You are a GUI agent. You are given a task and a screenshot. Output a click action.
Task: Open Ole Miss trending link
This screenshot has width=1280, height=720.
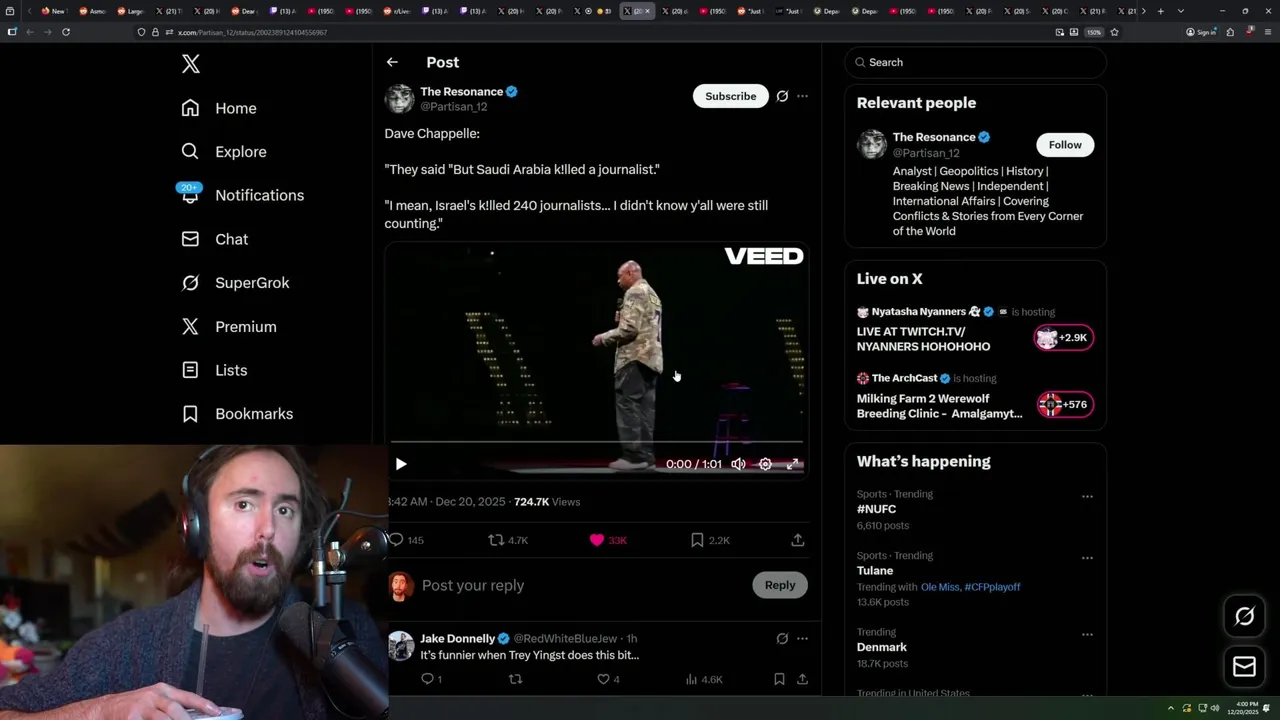(x=940, y=587)
